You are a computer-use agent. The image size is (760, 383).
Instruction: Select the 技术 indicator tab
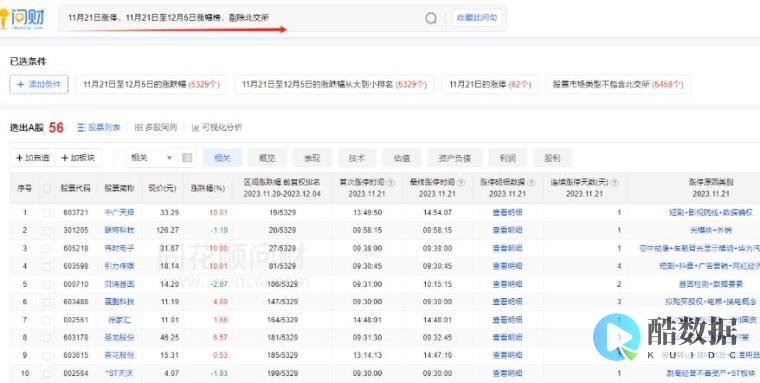357,158
